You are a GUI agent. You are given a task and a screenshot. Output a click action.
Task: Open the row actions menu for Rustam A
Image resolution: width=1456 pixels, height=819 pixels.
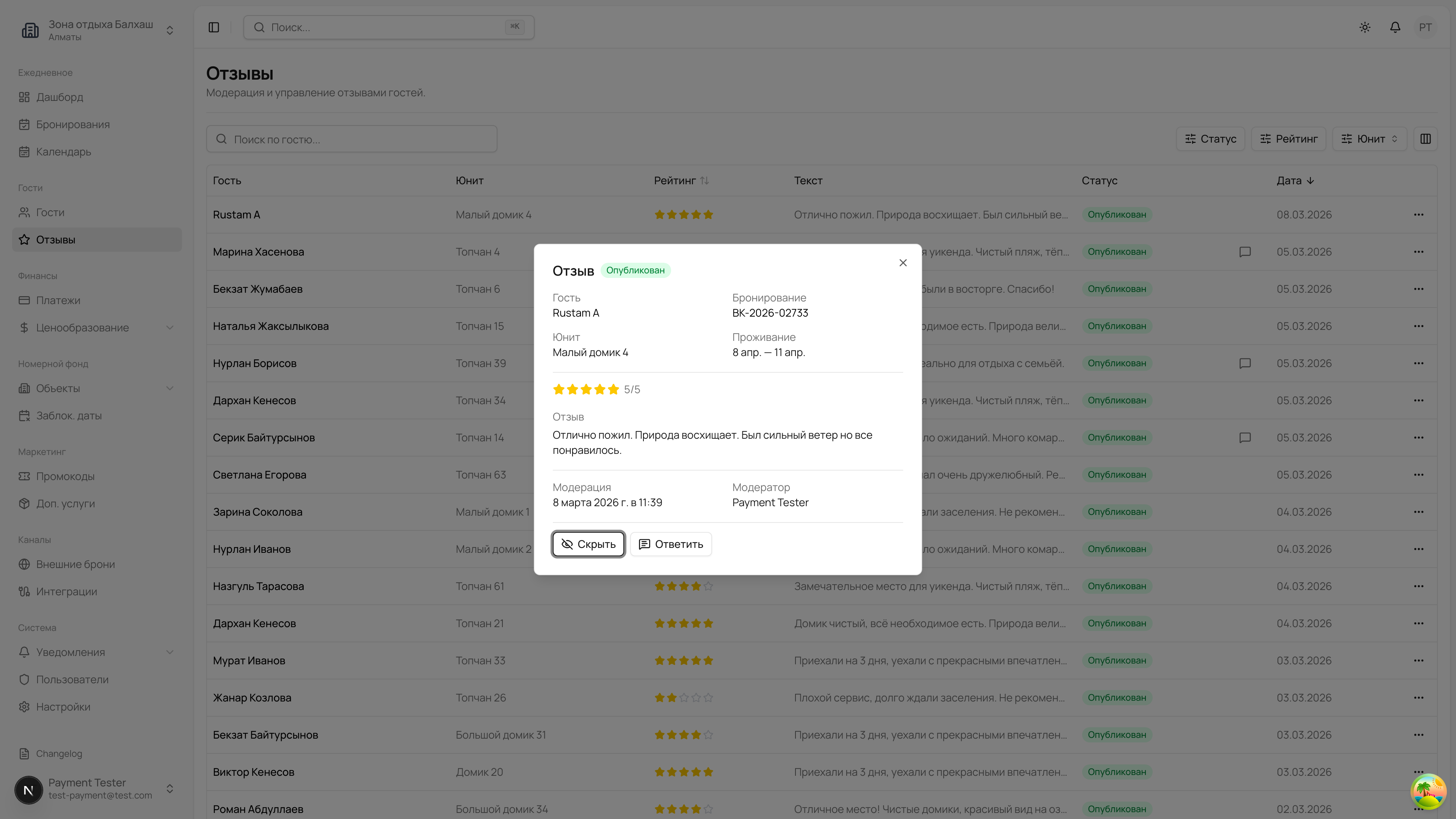pos(1418,215)
